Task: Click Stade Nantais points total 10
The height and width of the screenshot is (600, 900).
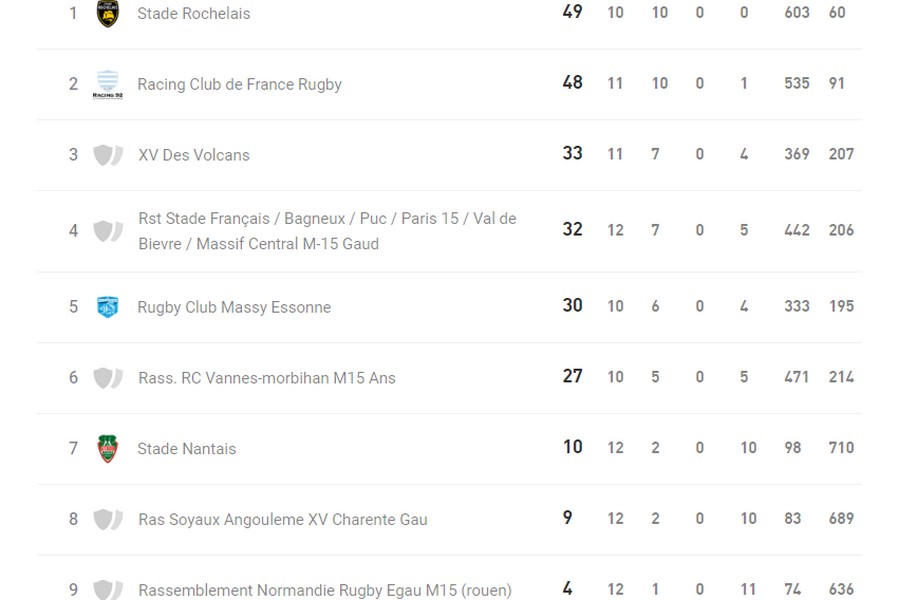Action: click(x=572, y=447)
